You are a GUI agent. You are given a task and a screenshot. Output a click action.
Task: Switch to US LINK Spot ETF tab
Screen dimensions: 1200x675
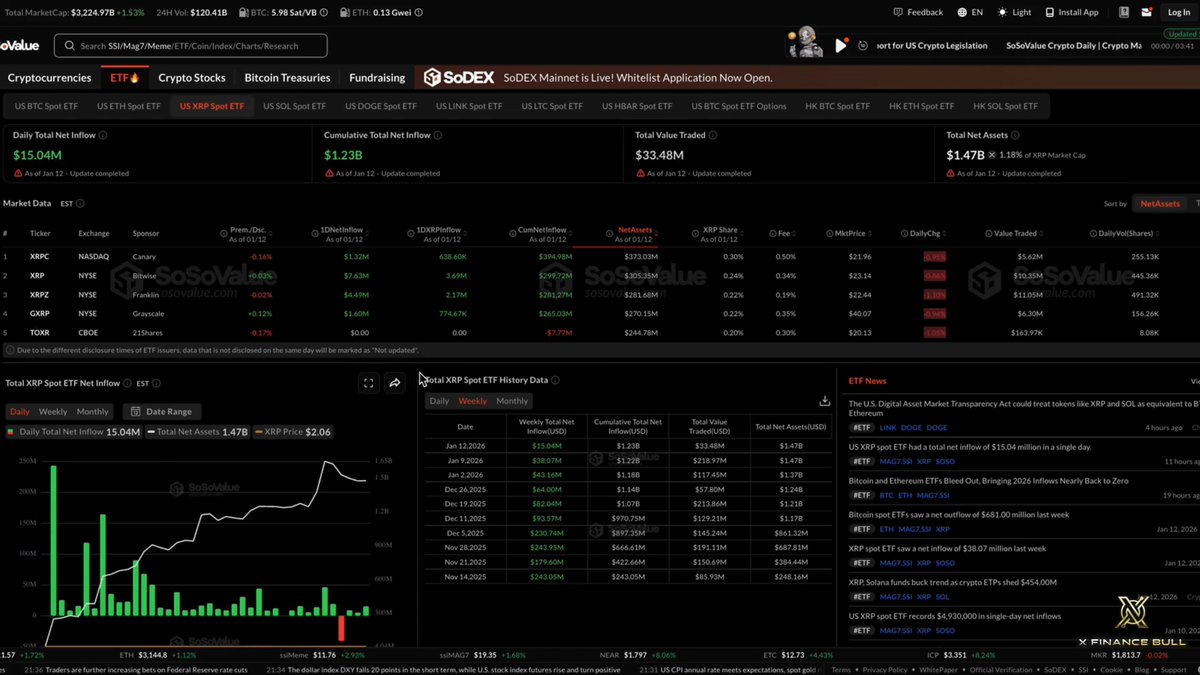click(469, 106)
